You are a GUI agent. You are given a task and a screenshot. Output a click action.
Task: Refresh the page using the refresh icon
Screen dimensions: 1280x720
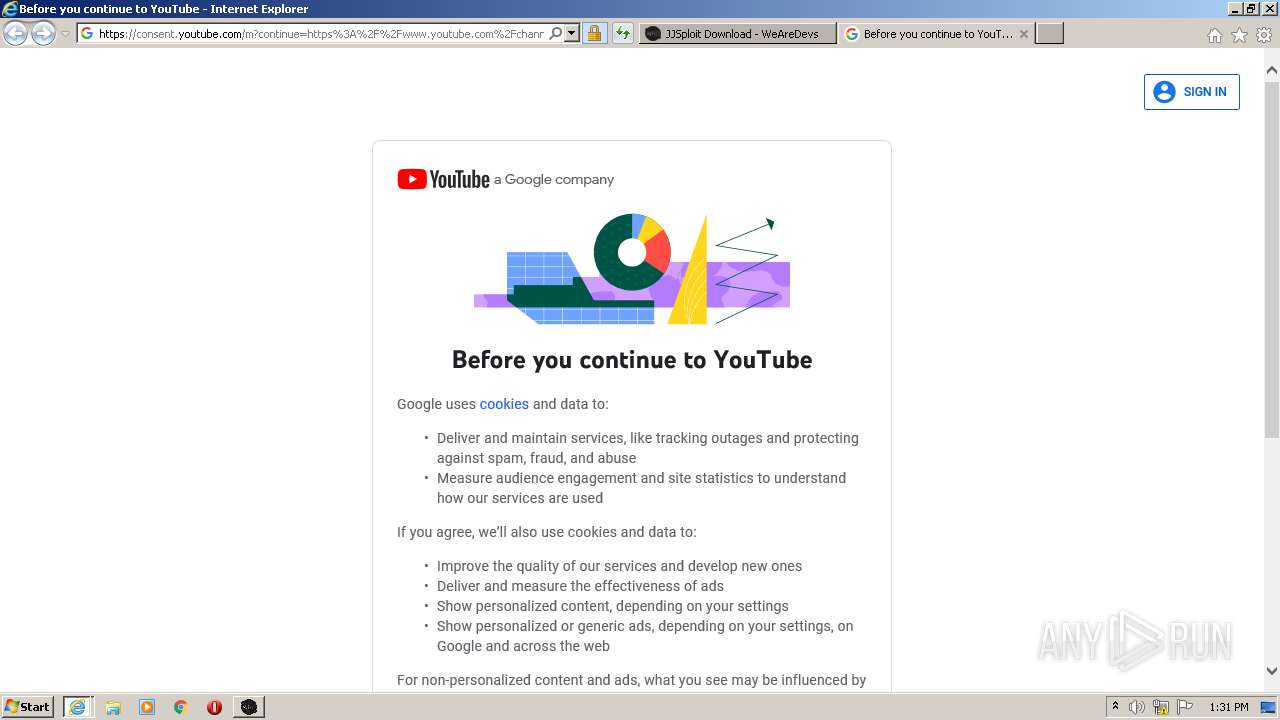[x=623, y=34]
